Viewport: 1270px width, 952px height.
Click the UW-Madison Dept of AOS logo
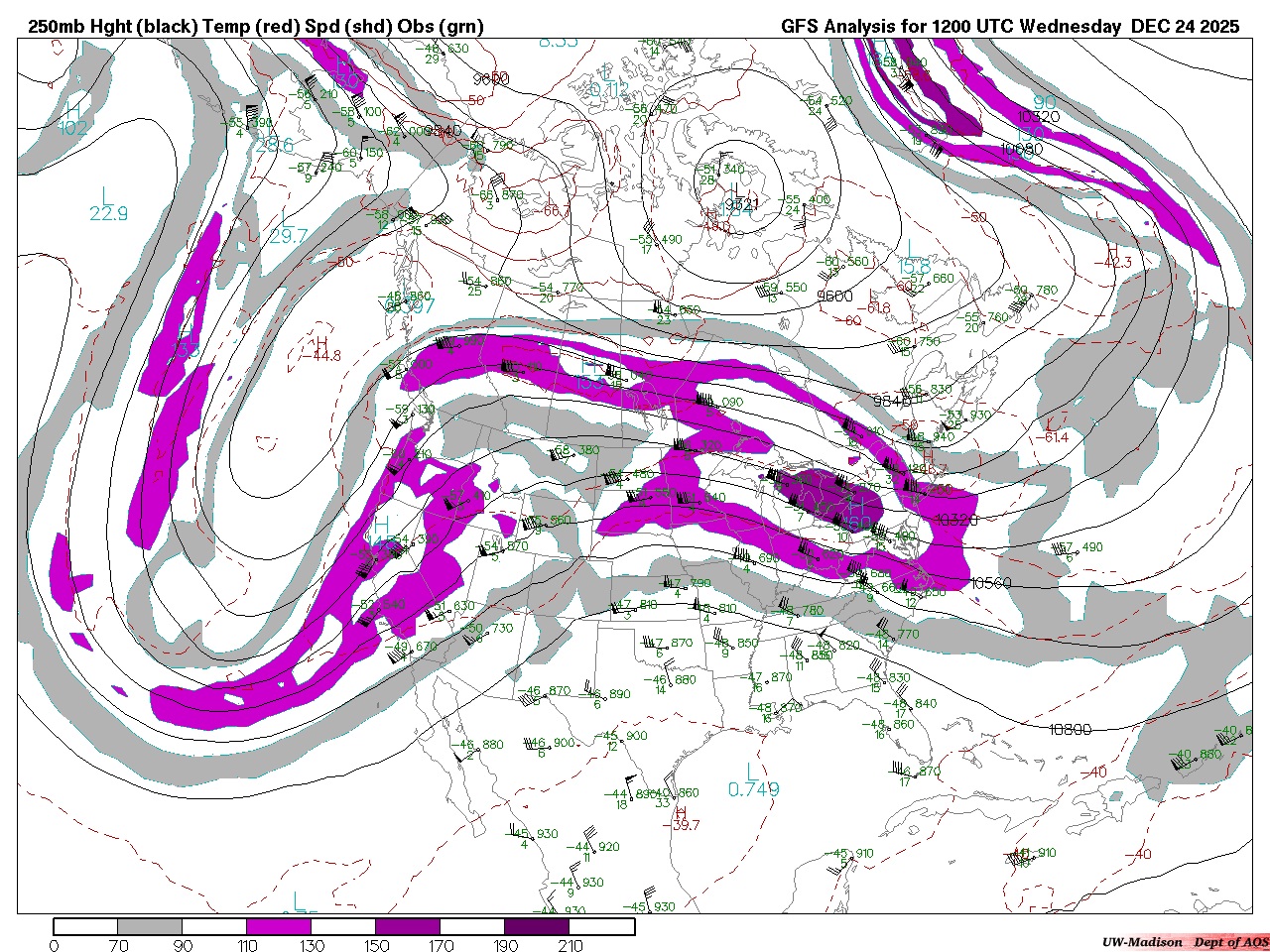coord(1185,942)
